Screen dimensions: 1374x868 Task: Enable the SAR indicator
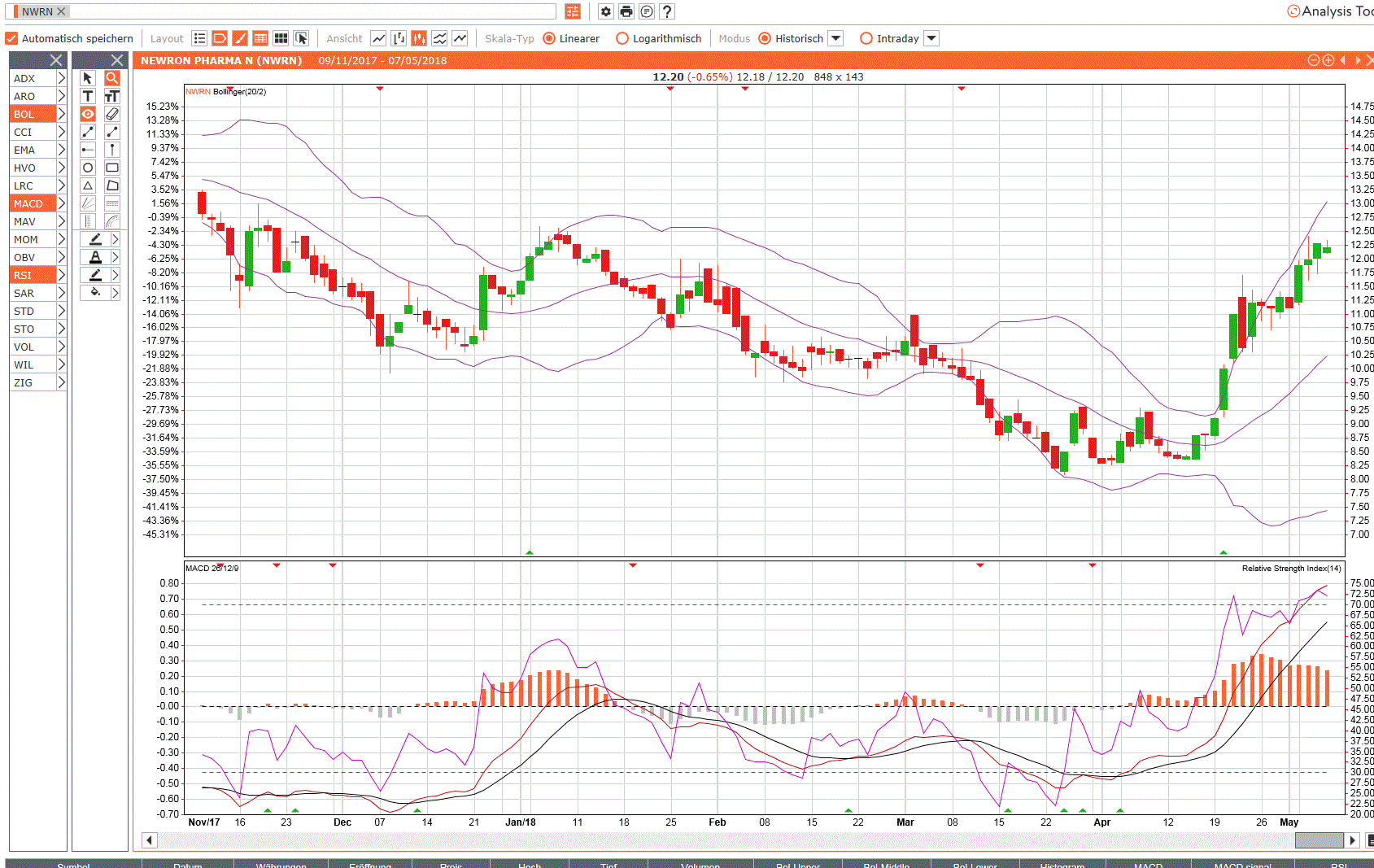33,293
